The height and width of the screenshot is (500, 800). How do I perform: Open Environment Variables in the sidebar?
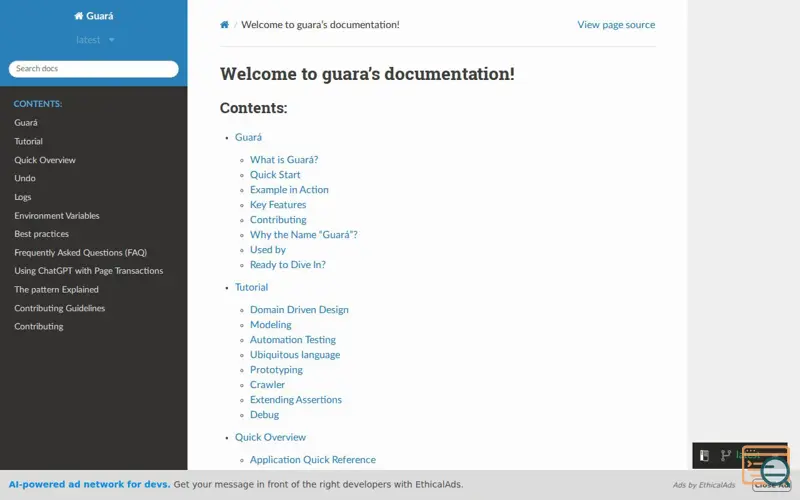(57, 215)
